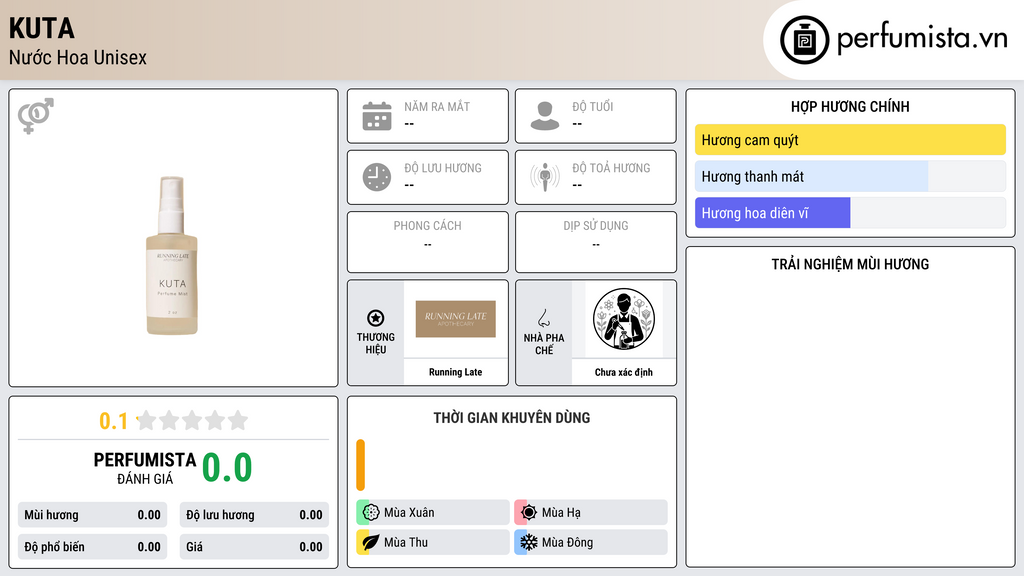Image resolution: width=1024 pixels, height=576 pixels.
Task: Click the green 0.0 Perfumista score
Action: point(227,468)
